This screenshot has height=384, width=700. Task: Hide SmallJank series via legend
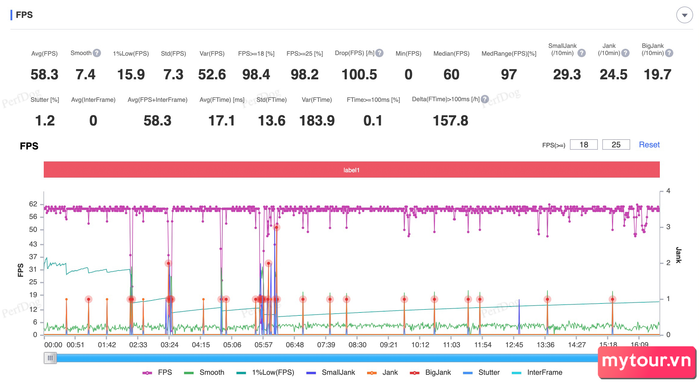click(x=331, y=372)
